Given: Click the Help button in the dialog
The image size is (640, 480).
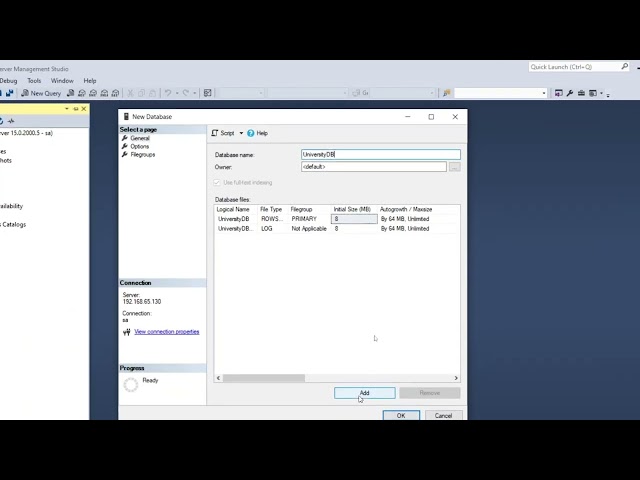Looking at the screenshot, I should point(258,133).
